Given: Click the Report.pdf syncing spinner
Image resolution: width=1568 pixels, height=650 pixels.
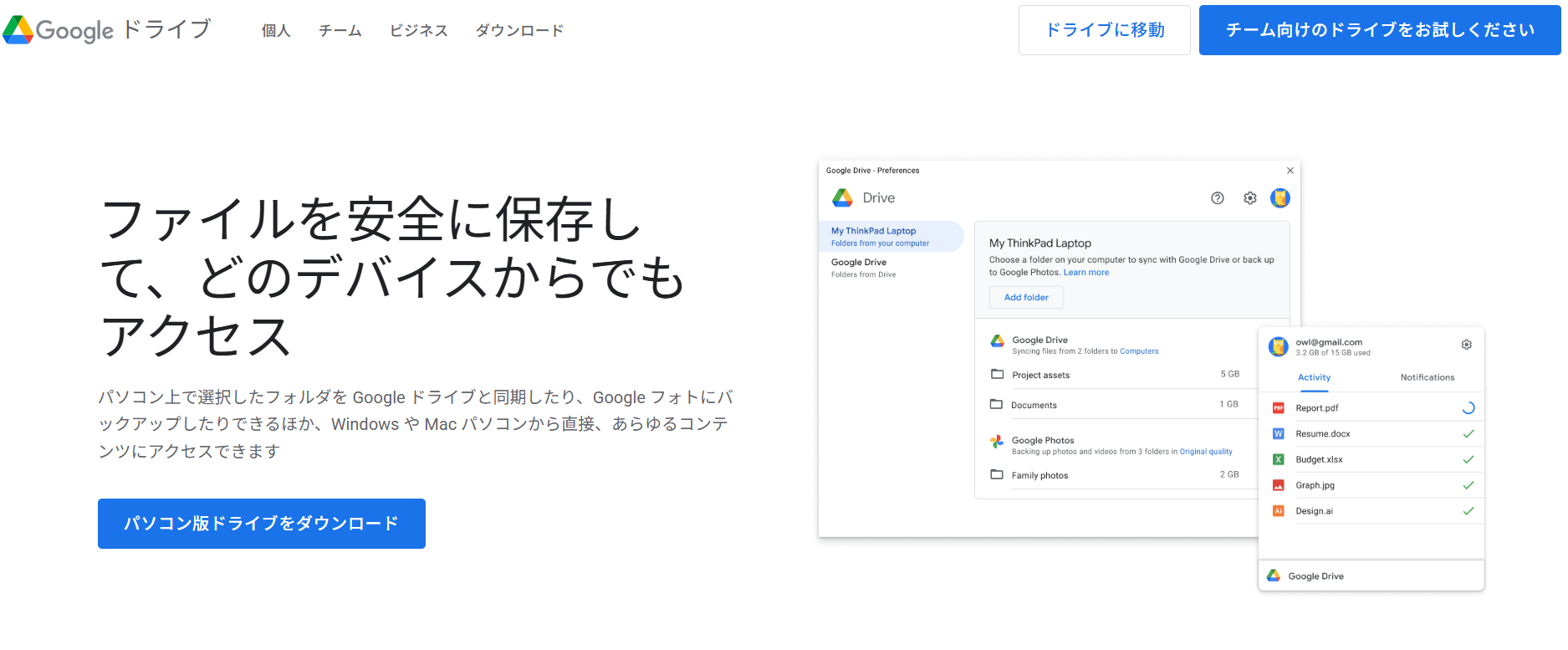Looking at the screenshot, I should tap(1468, 408).
